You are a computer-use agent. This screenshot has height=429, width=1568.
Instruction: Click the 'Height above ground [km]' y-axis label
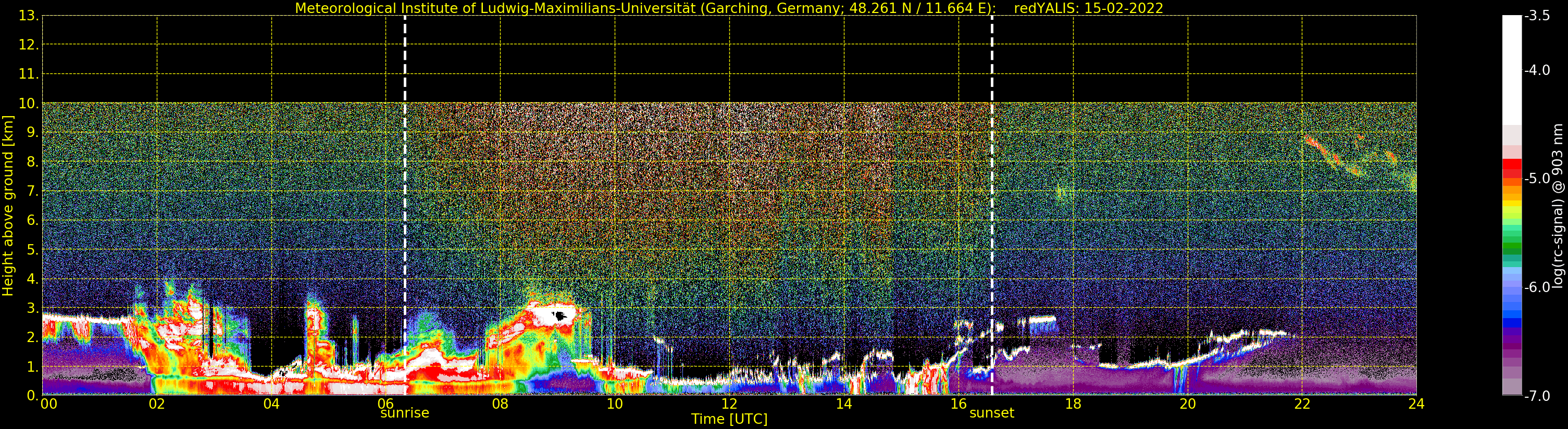pos(8,206)
